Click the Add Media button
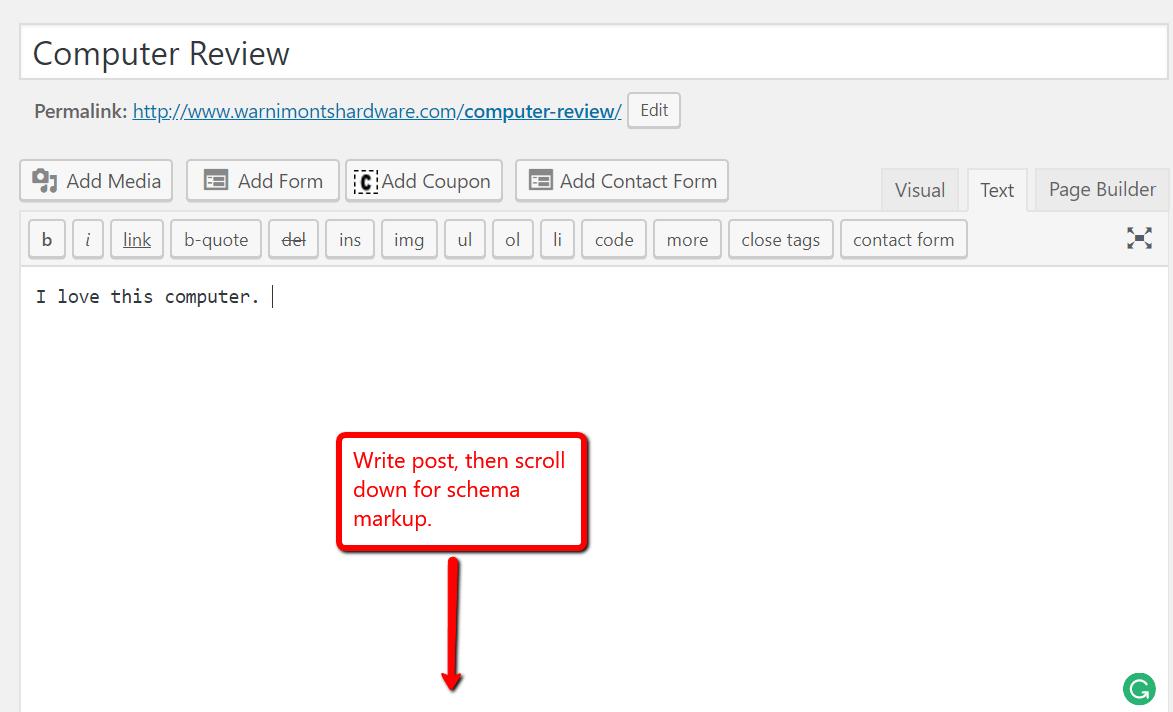This screenshot has height=712, width=1173. coord(97,181)
